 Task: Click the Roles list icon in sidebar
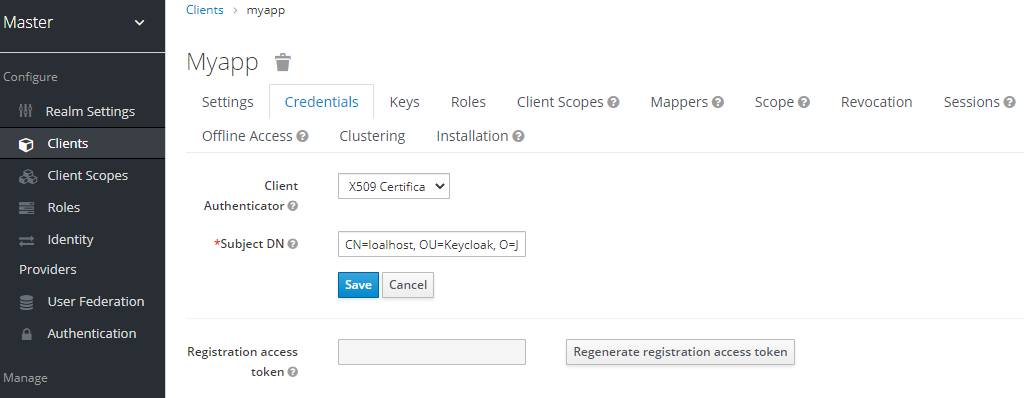[26, 208]
